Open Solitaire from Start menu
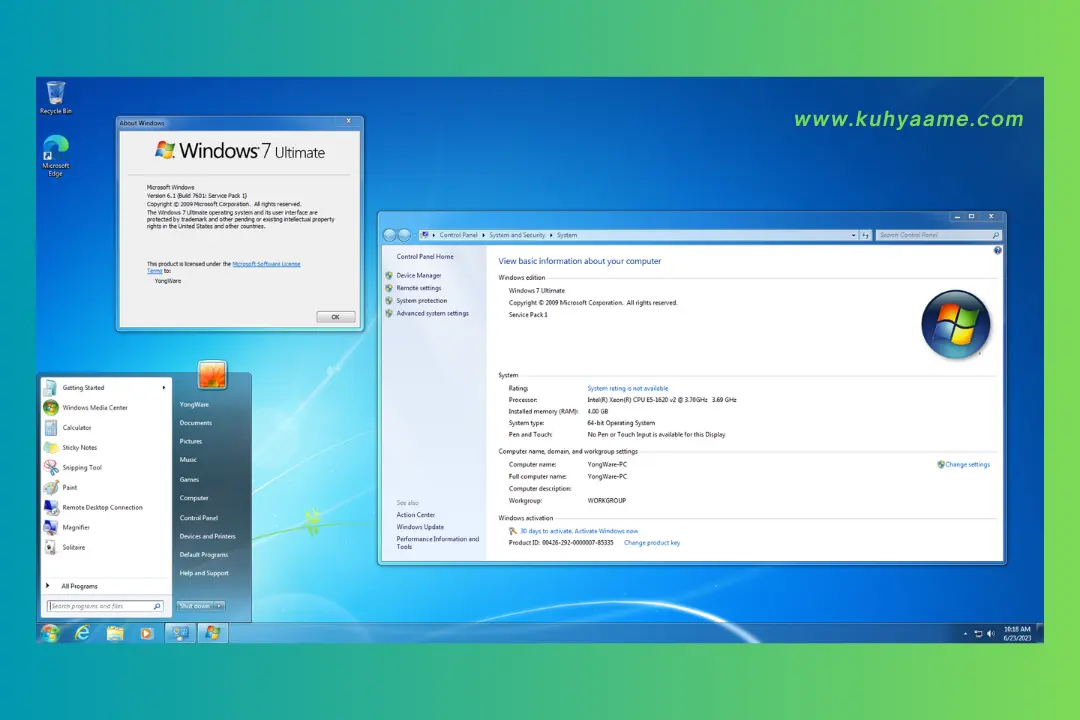Viewport: 1080px width, 720px height. click(x=105, y=548)
